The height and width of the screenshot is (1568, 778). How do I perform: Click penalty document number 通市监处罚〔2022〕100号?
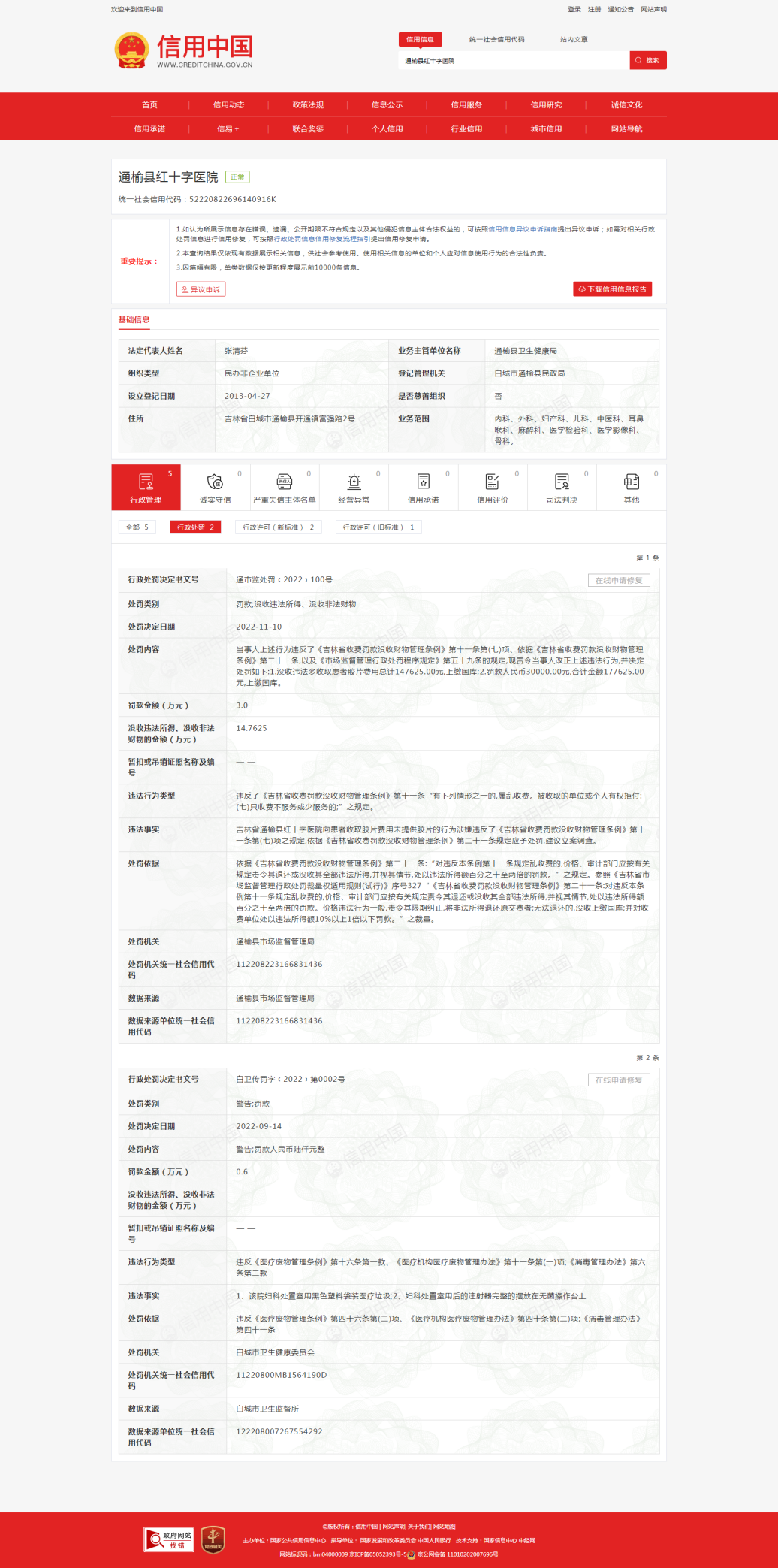(284, 579)
